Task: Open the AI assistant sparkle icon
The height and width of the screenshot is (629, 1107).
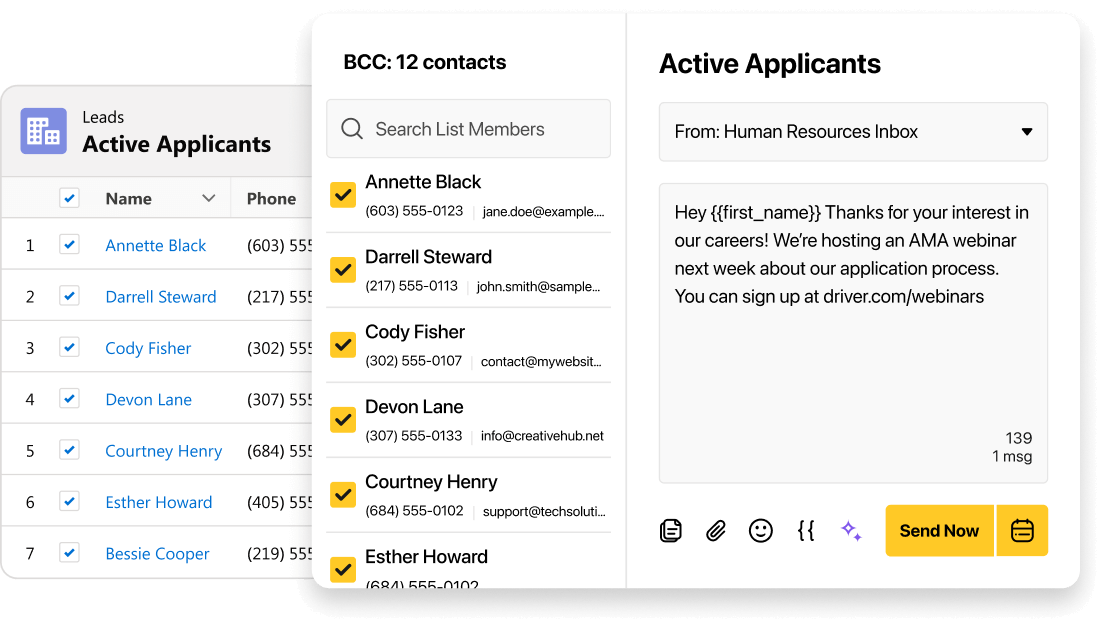Action: 851,530
